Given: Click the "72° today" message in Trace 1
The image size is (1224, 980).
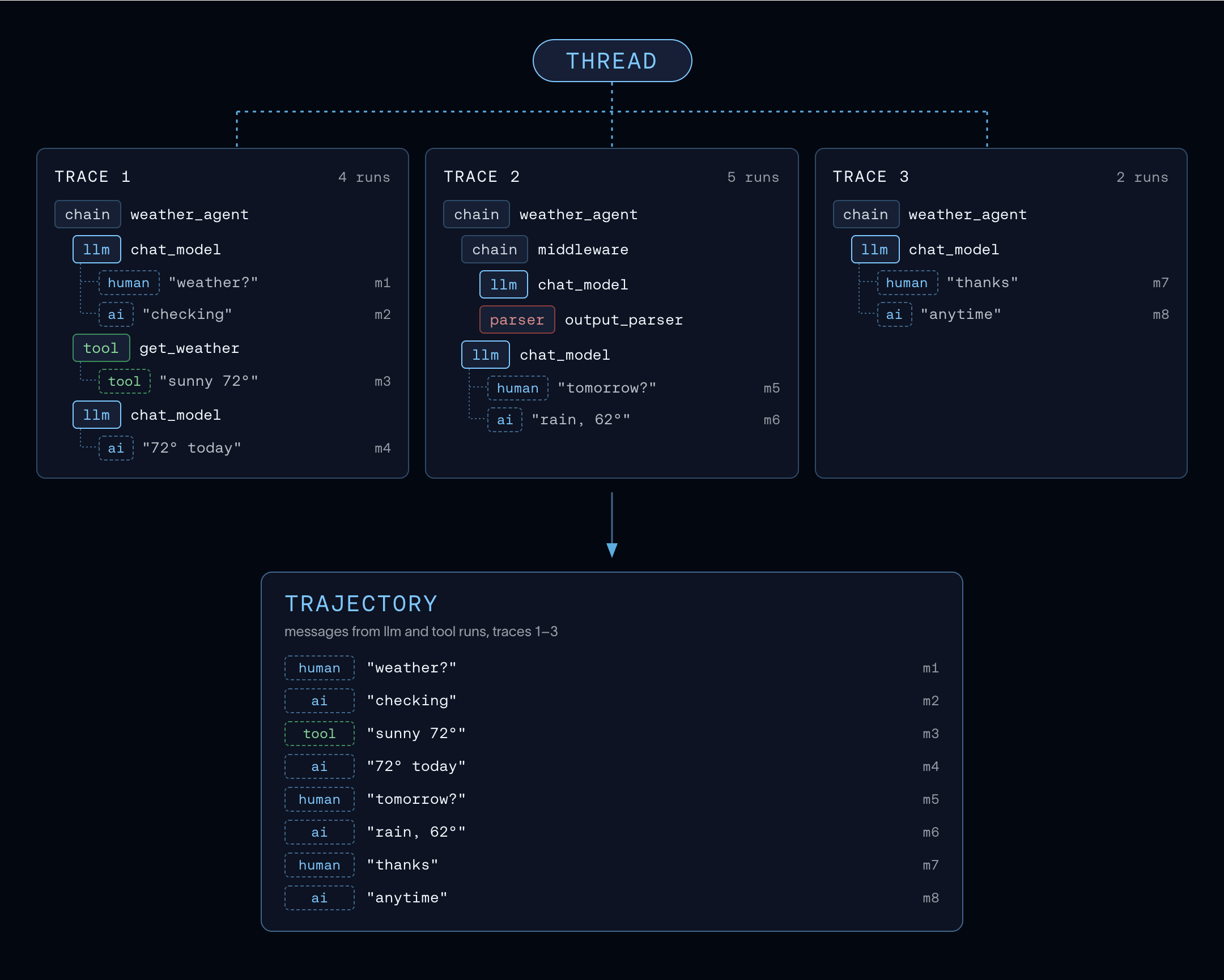Looking at the screenshot, I should tap(192, 448).
